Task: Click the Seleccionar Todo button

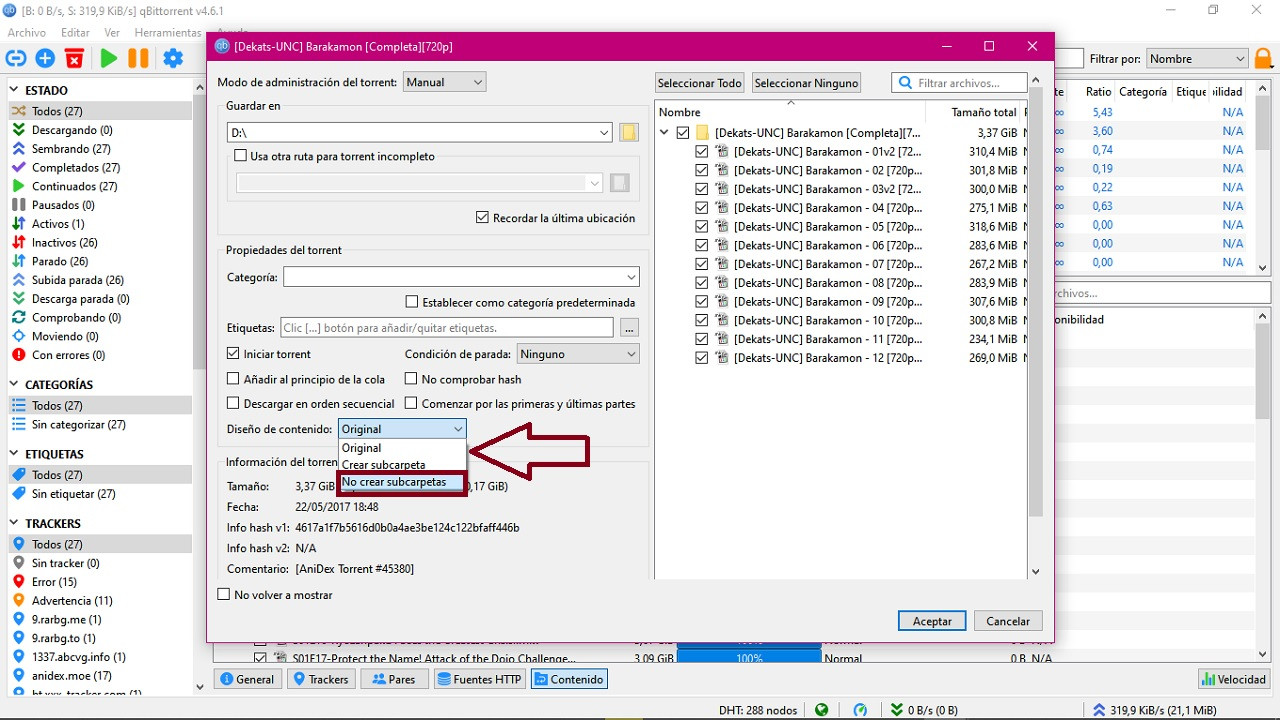Action: click(700, 83)
